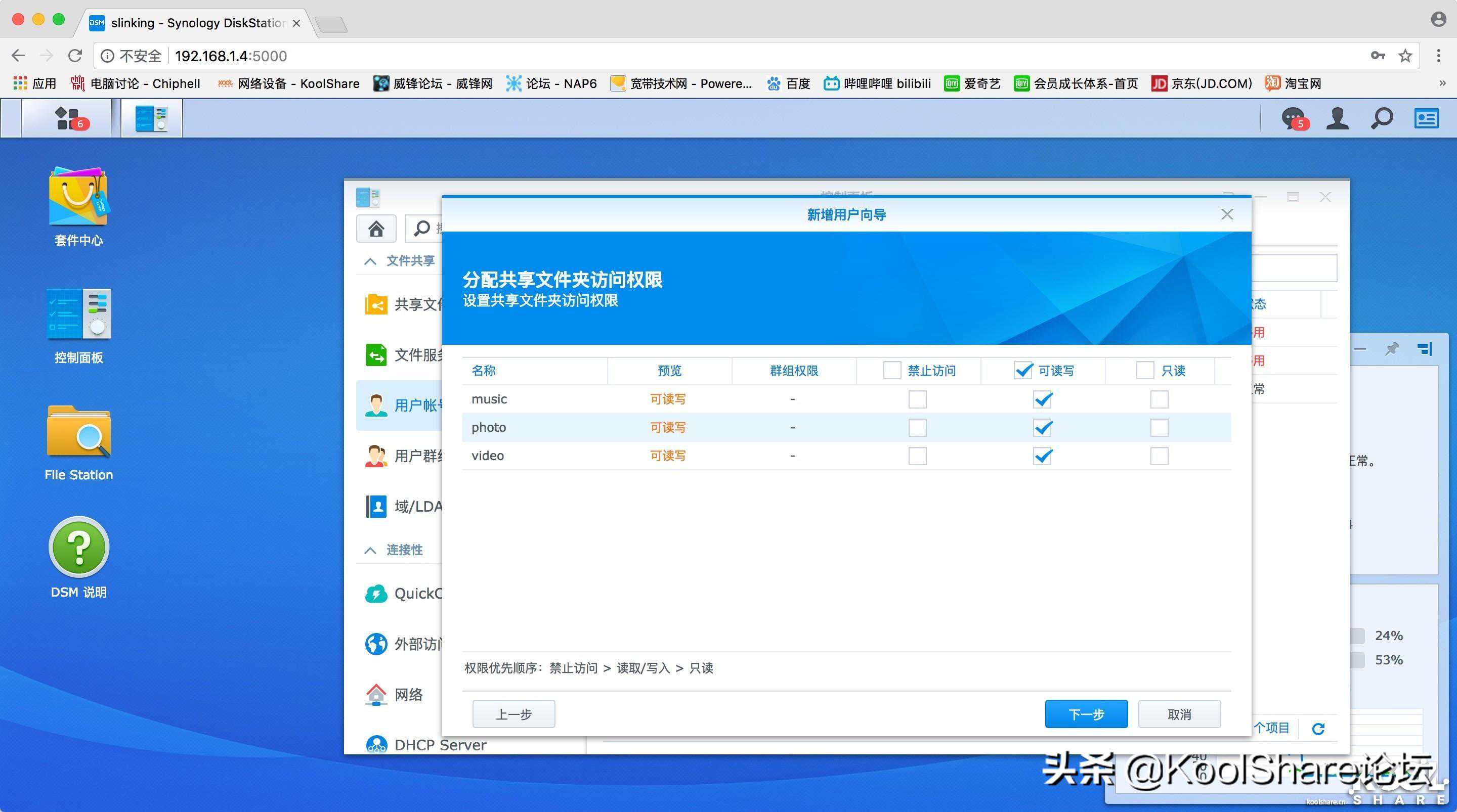Viewport: 1457px width, 812px height.
Task: Click the 上一步 previous button
Action: [513, 714]
